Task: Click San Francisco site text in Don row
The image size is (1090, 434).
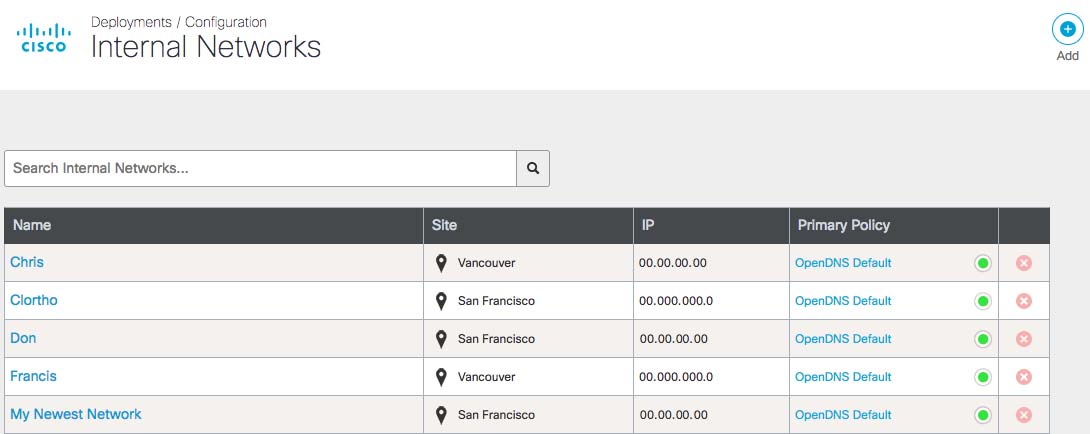Action: coord(496,339)
